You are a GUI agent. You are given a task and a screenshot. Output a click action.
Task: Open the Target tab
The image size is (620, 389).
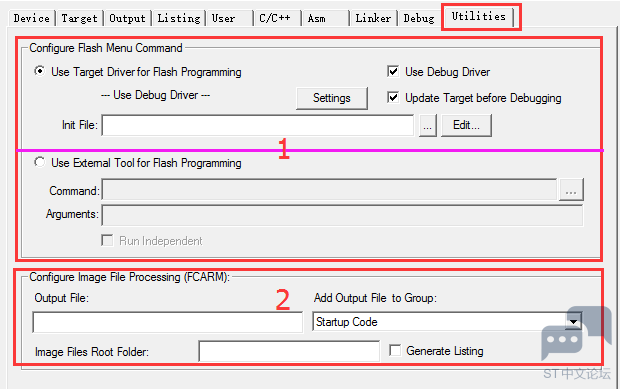79,18
